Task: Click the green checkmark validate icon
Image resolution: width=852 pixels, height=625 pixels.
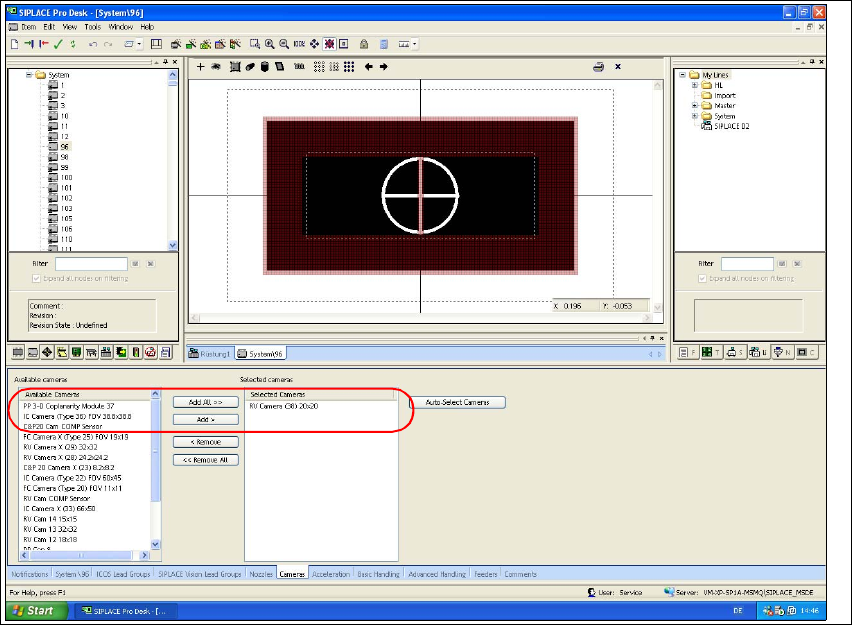Action: [59, 45]
